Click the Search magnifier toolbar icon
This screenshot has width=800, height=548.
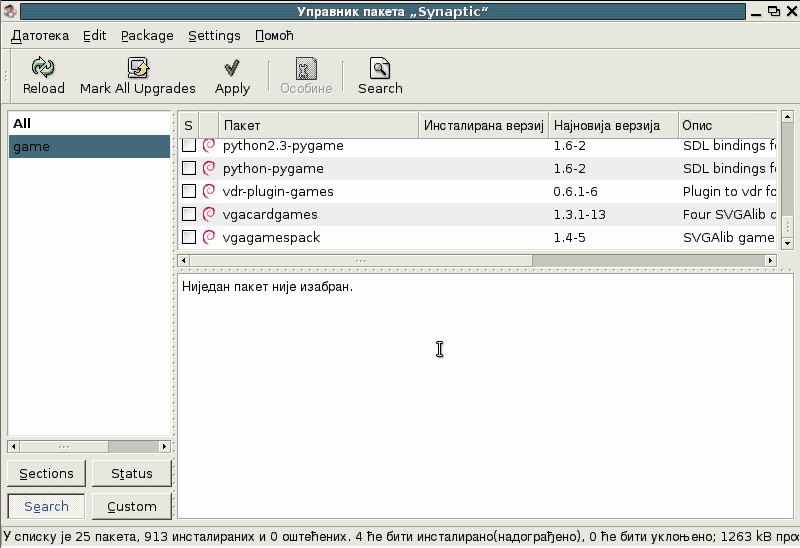click(x=380, y=68)
